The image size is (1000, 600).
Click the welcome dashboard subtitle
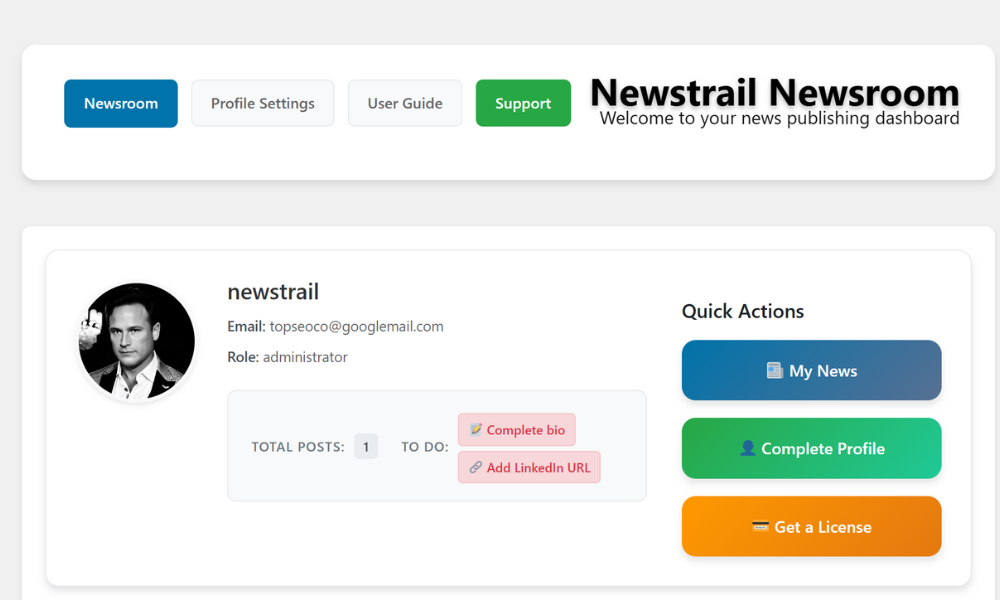click(779, 119)
